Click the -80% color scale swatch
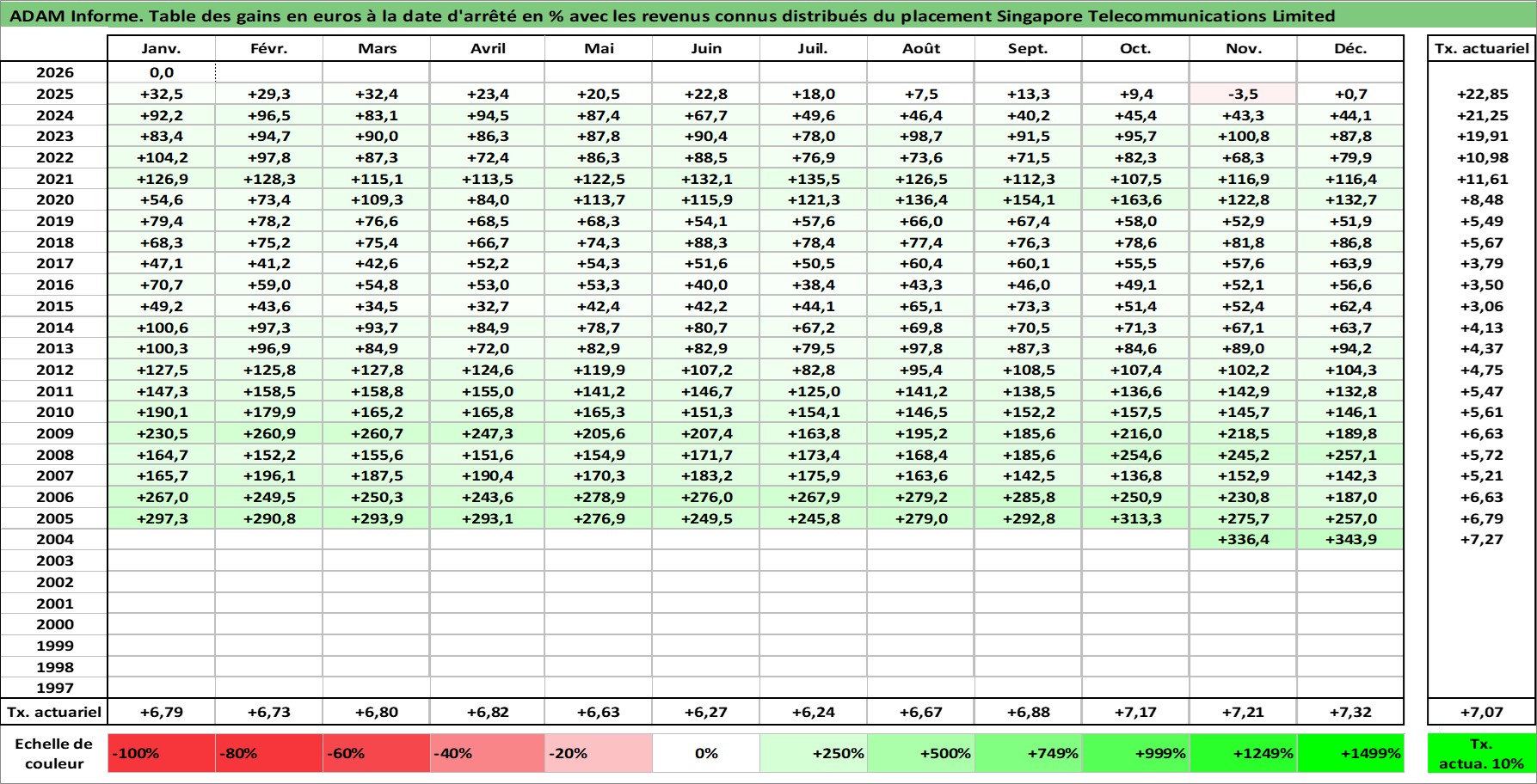 pos(269,754)
